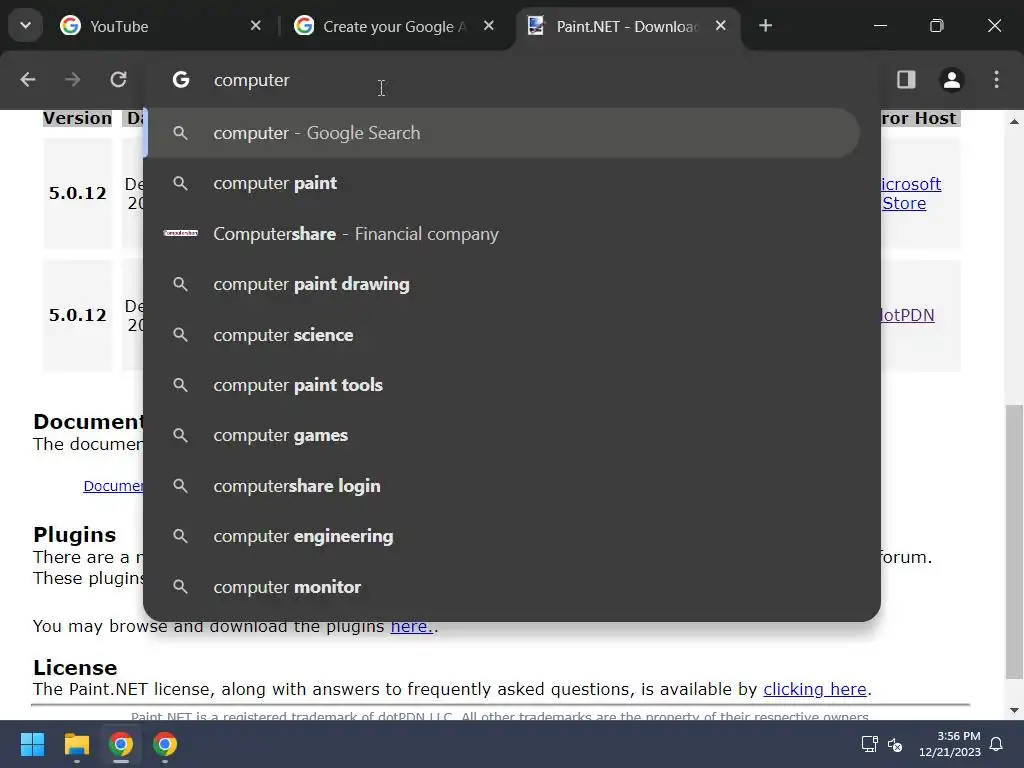Open the dotPDN mirror link
The image size is (1024, 768).
pos(908,315)
